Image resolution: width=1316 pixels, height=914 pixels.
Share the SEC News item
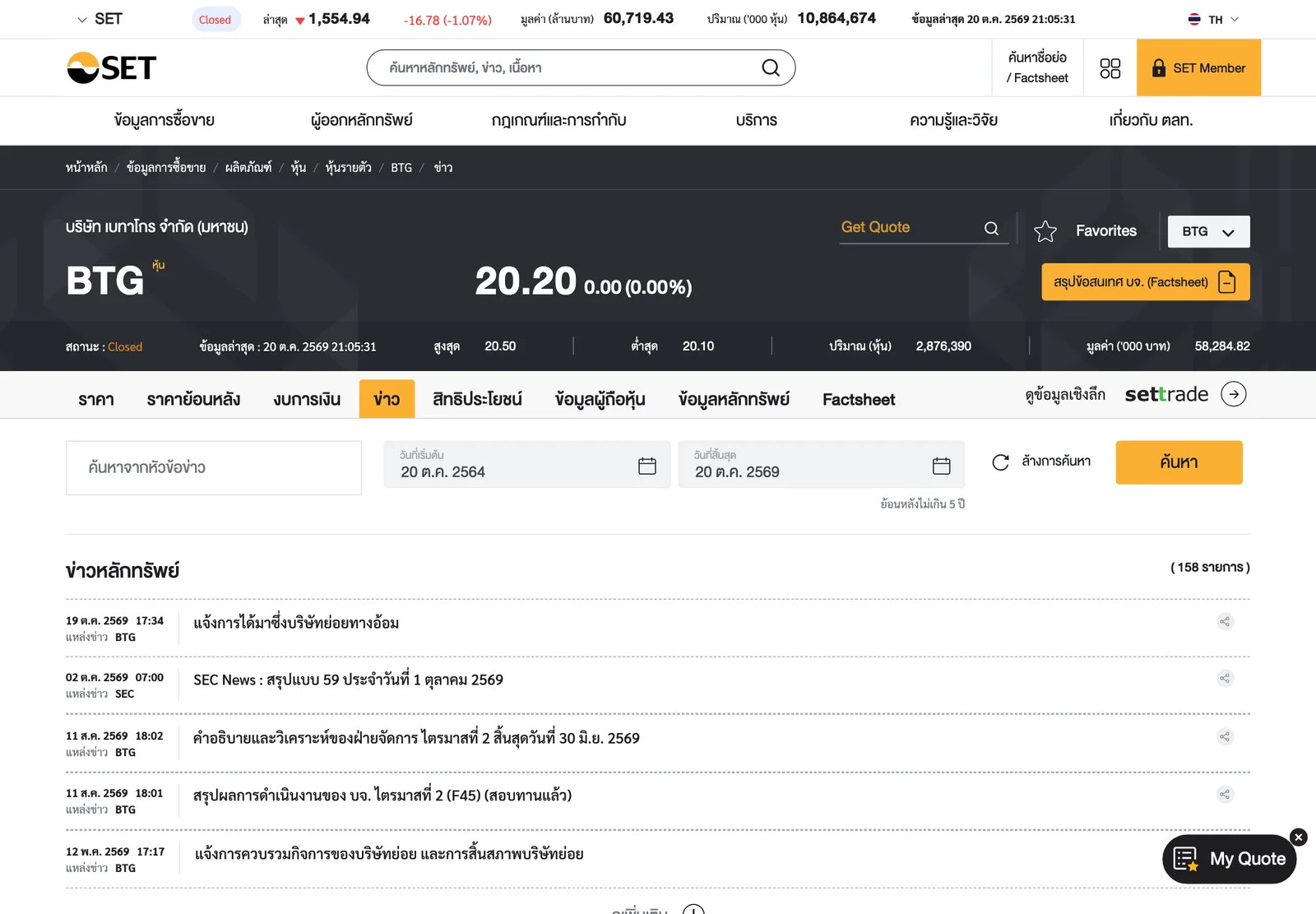pos(1225,679)
